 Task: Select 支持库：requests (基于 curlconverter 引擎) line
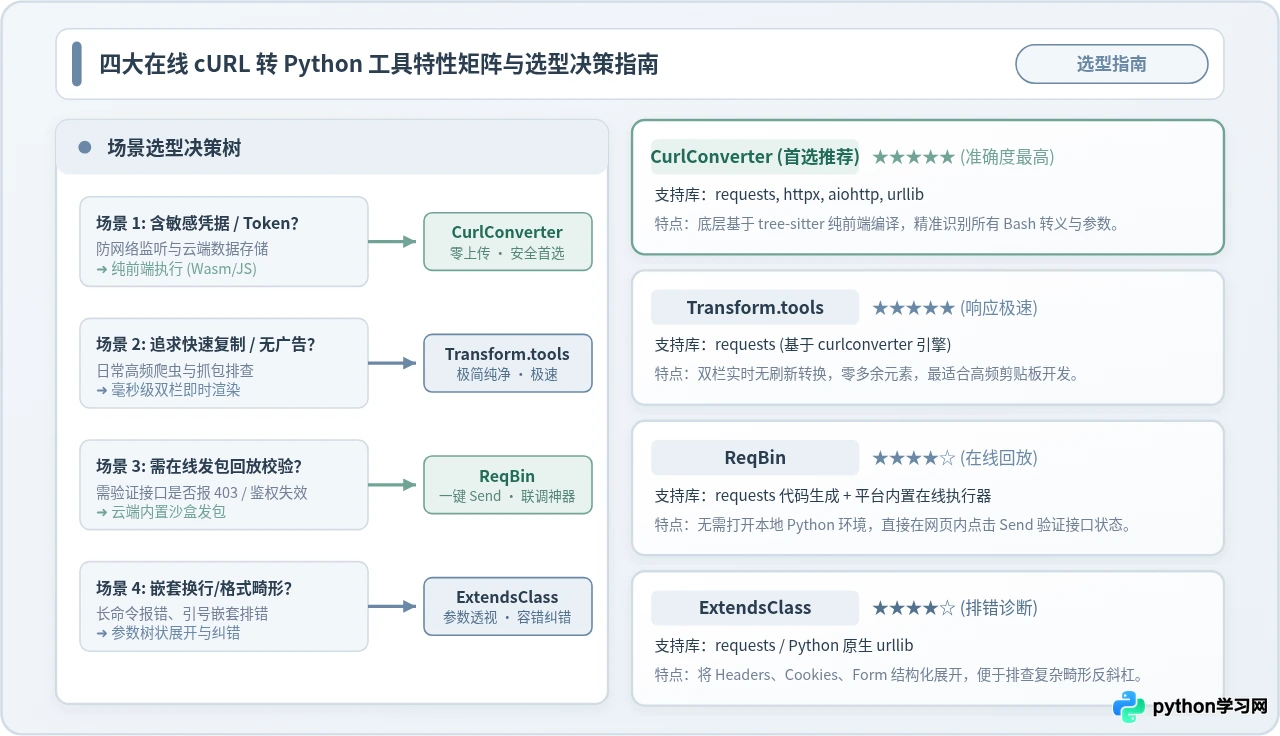(802, 345)
